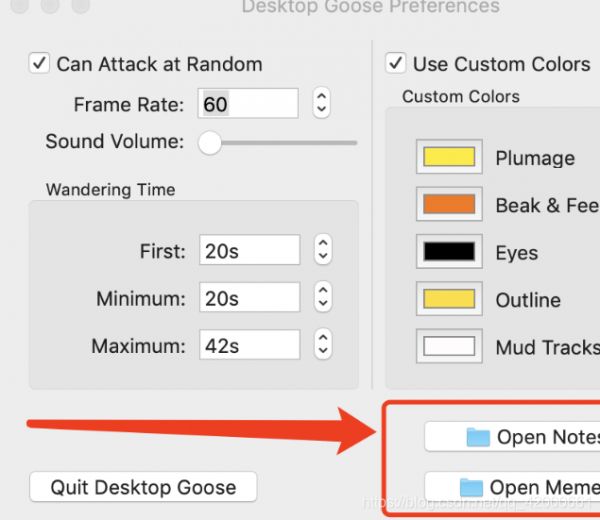600x520 pixels.
Task: Click the Maximum wandering time stepper
Action: [323, 345]
